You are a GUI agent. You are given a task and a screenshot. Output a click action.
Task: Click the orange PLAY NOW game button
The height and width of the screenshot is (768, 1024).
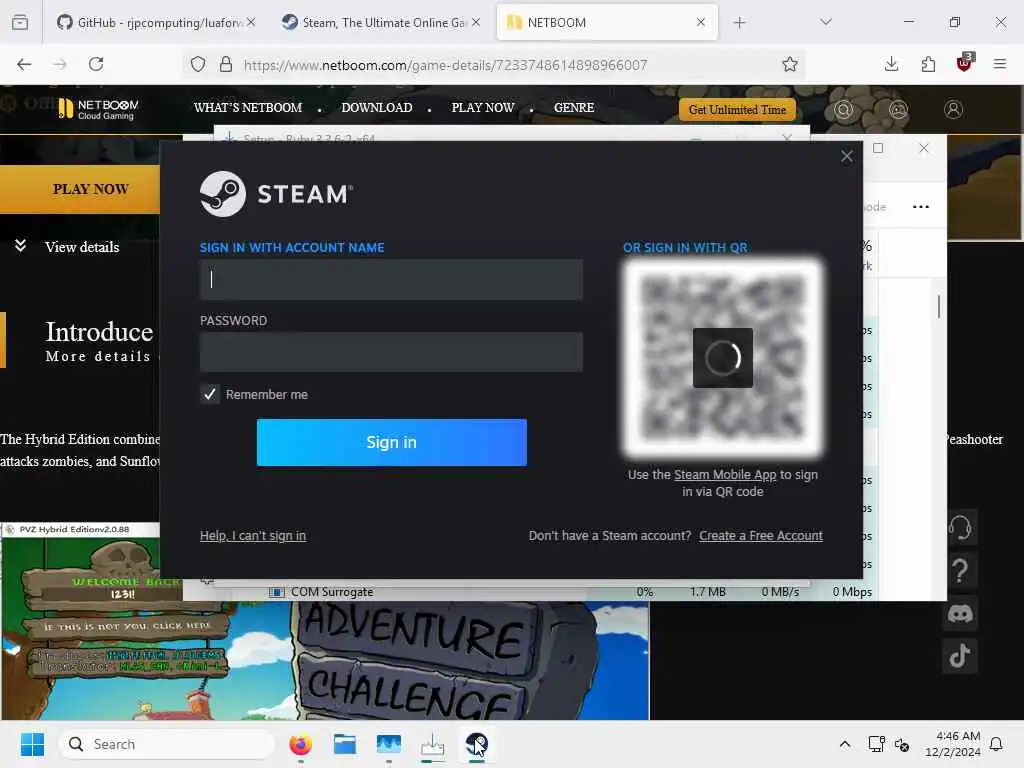(x=80, y=189)
